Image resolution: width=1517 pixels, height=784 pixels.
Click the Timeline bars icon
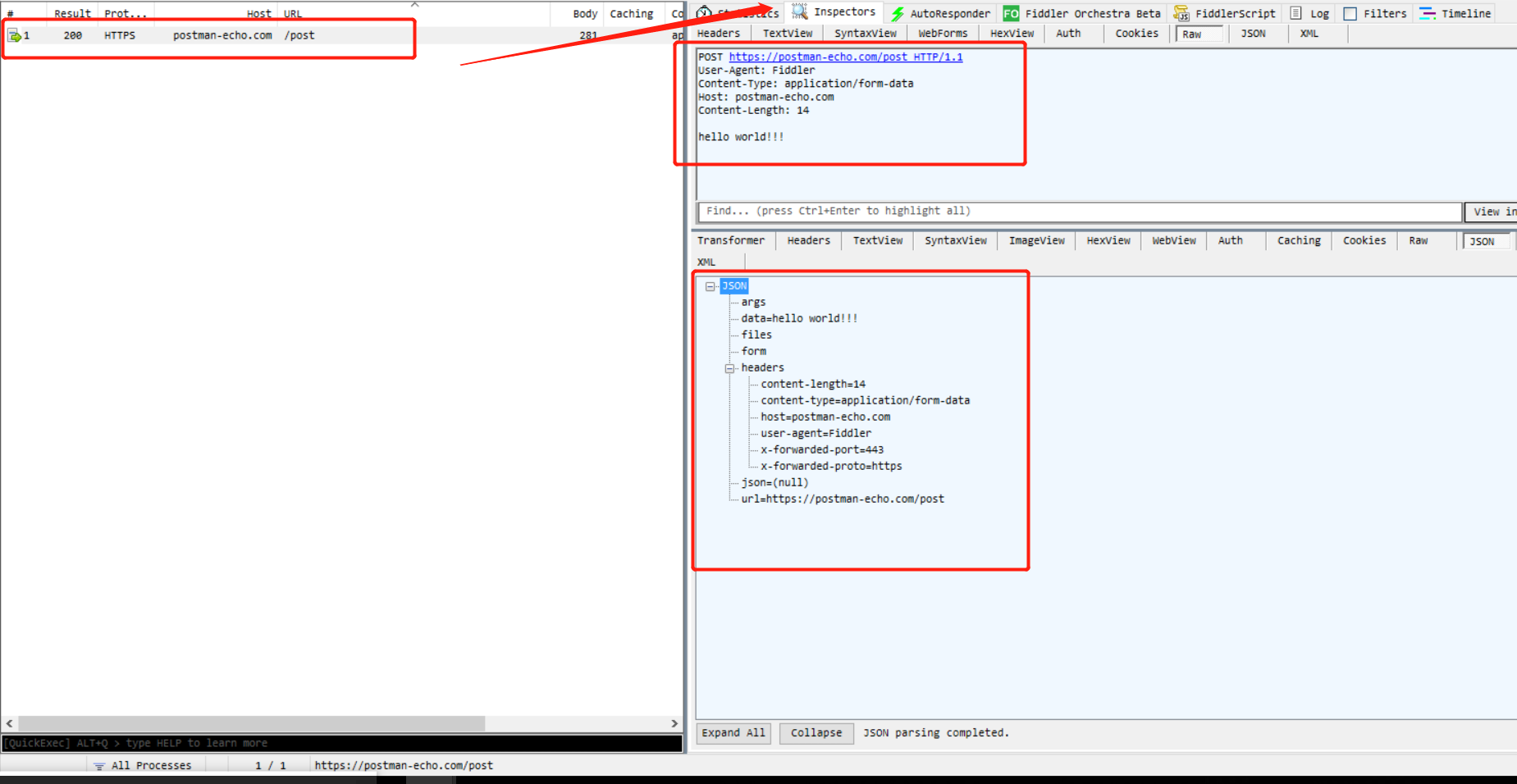[x=1428, y=14]
